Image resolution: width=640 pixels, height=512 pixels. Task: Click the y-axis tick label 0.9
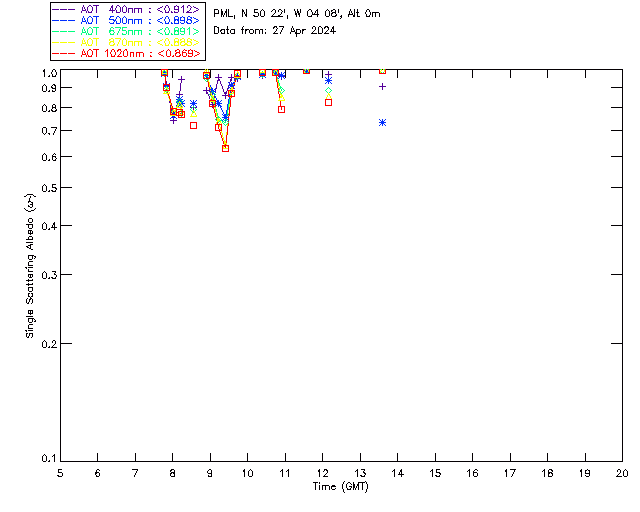pos(49,88)
